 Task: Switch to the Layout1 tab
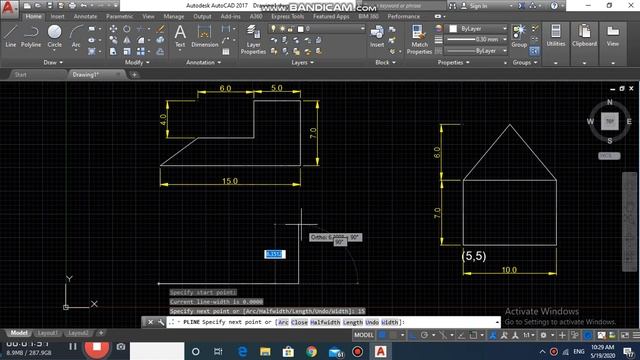[47, 333]
